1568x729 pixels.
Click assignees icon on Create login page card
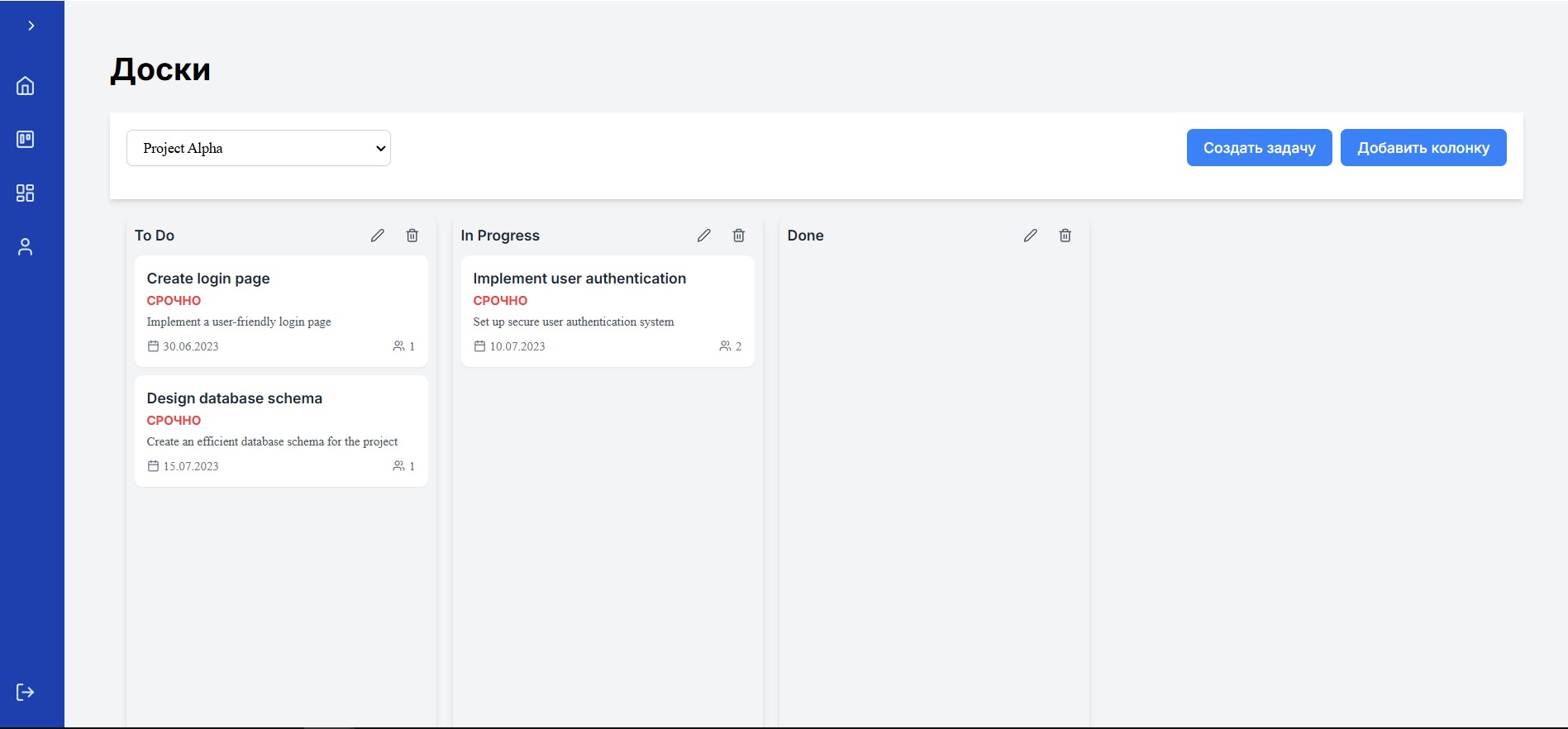click(398, 346)
